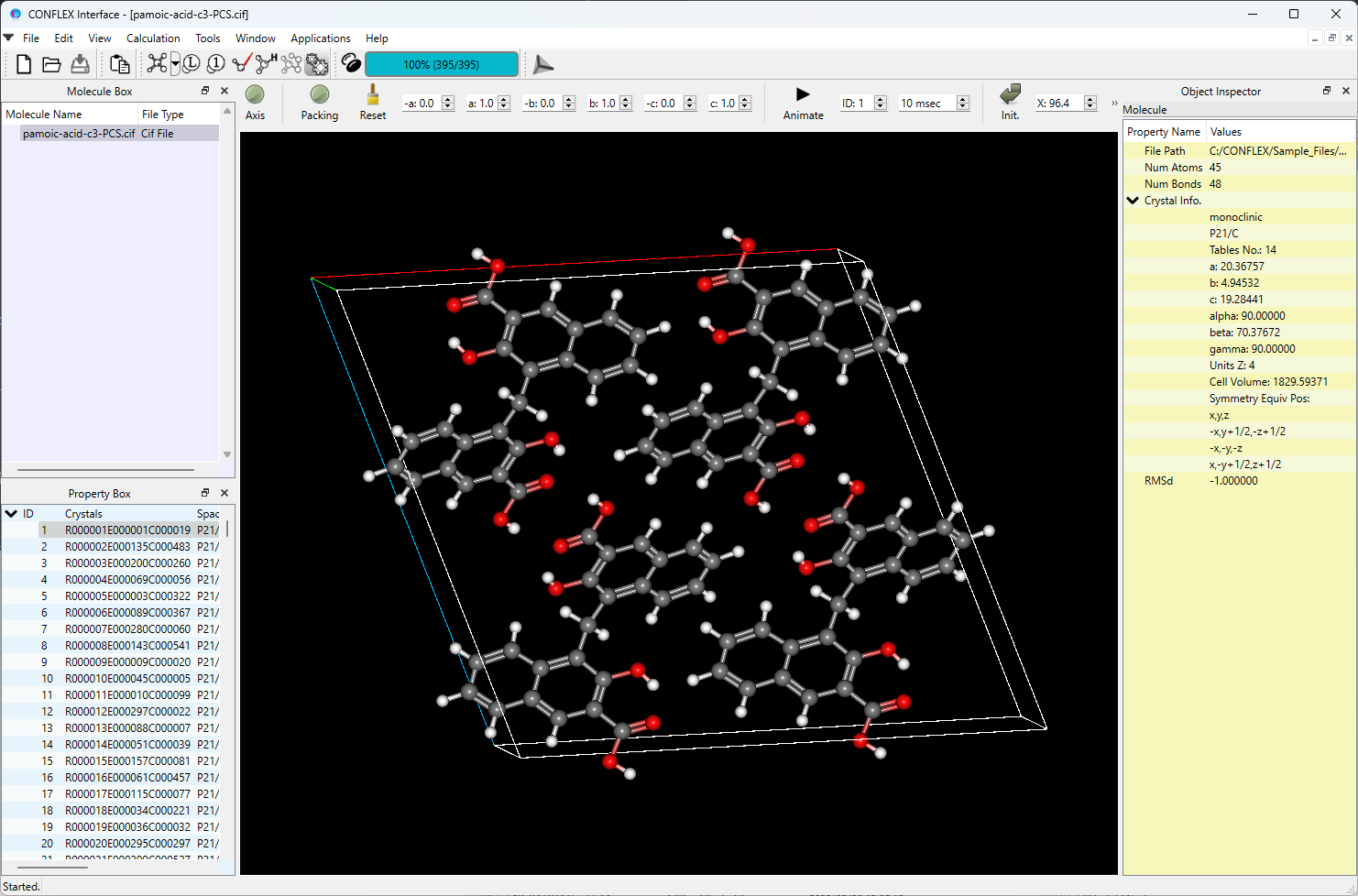Click the gears settings toolbar icon

pos(317,64)
